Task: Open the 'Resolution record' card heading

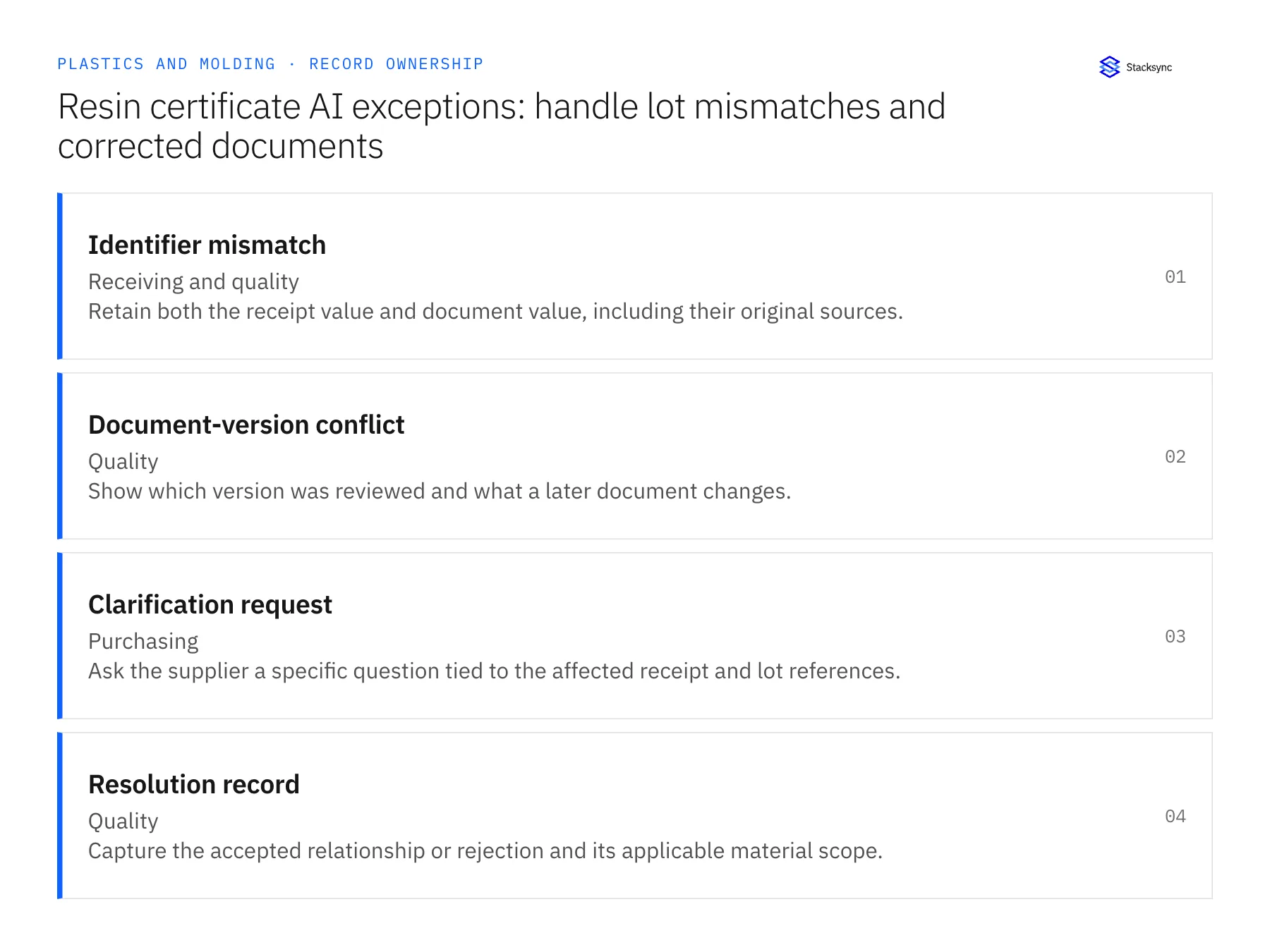Action: (x=194, y=785)
